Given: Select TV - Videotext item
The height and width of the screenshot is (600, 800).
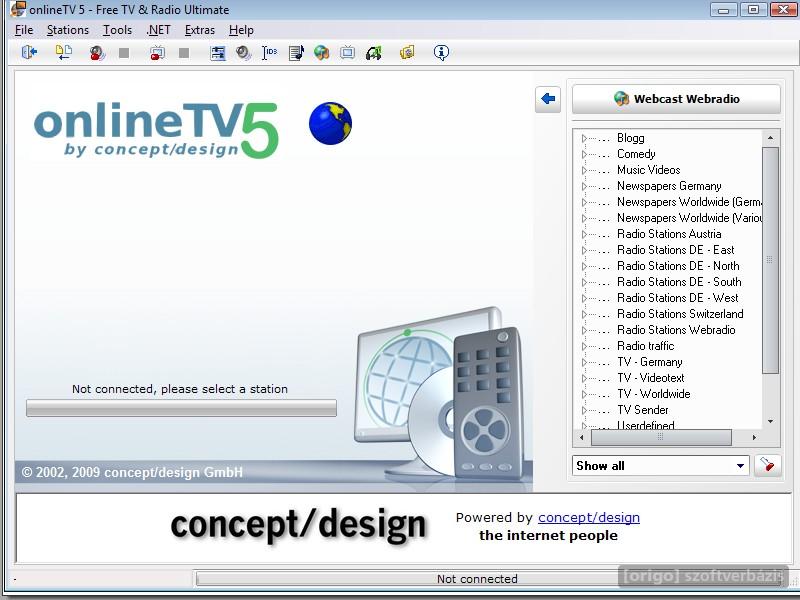Looking at the screenshot, I should coord(651,378).
